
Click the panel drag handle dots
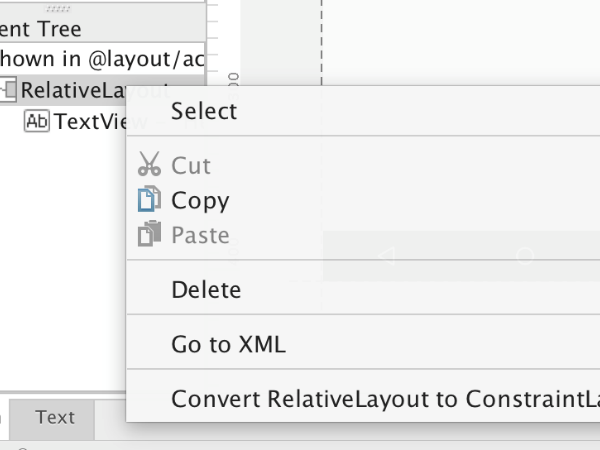point(58,8)
